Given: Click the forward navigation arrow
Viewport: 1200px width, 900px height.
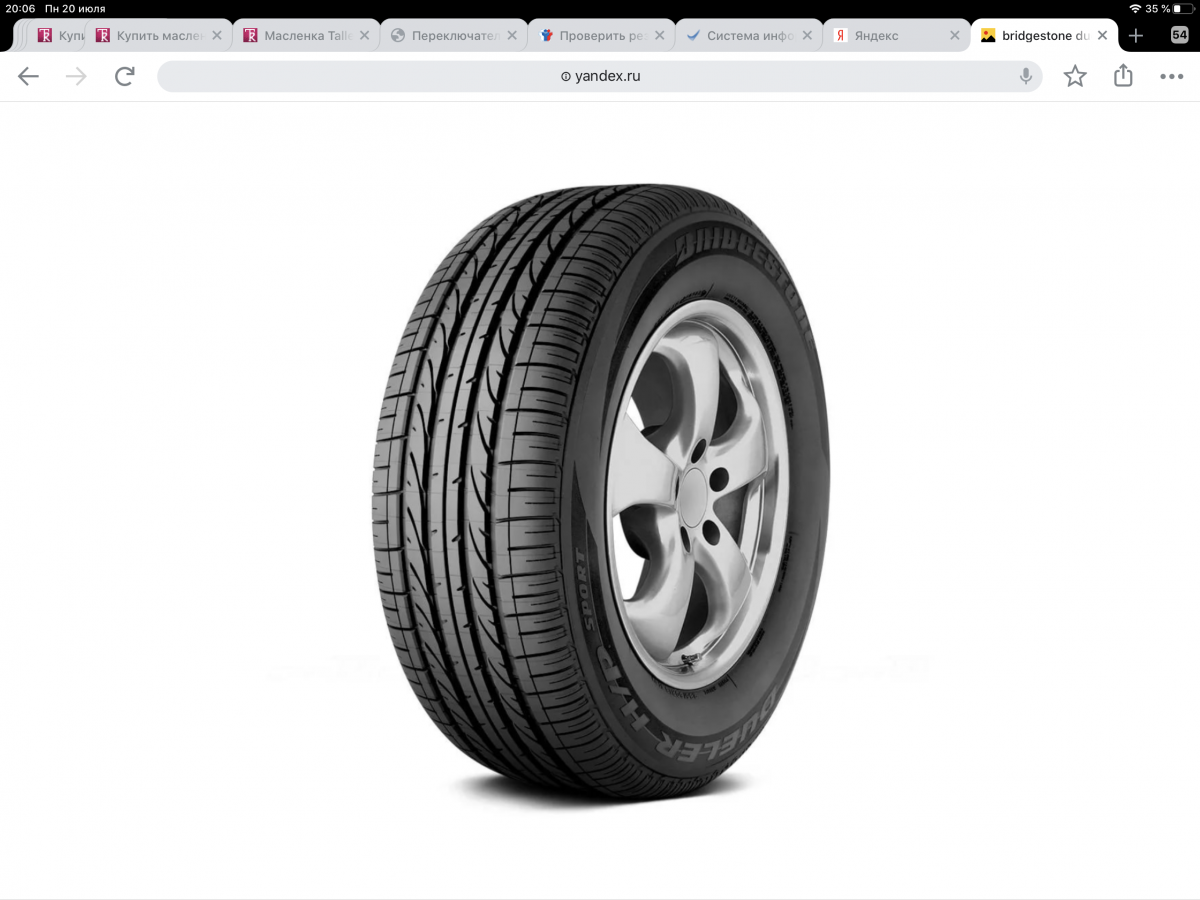Looking at the screenshot, I should (76, 76).
